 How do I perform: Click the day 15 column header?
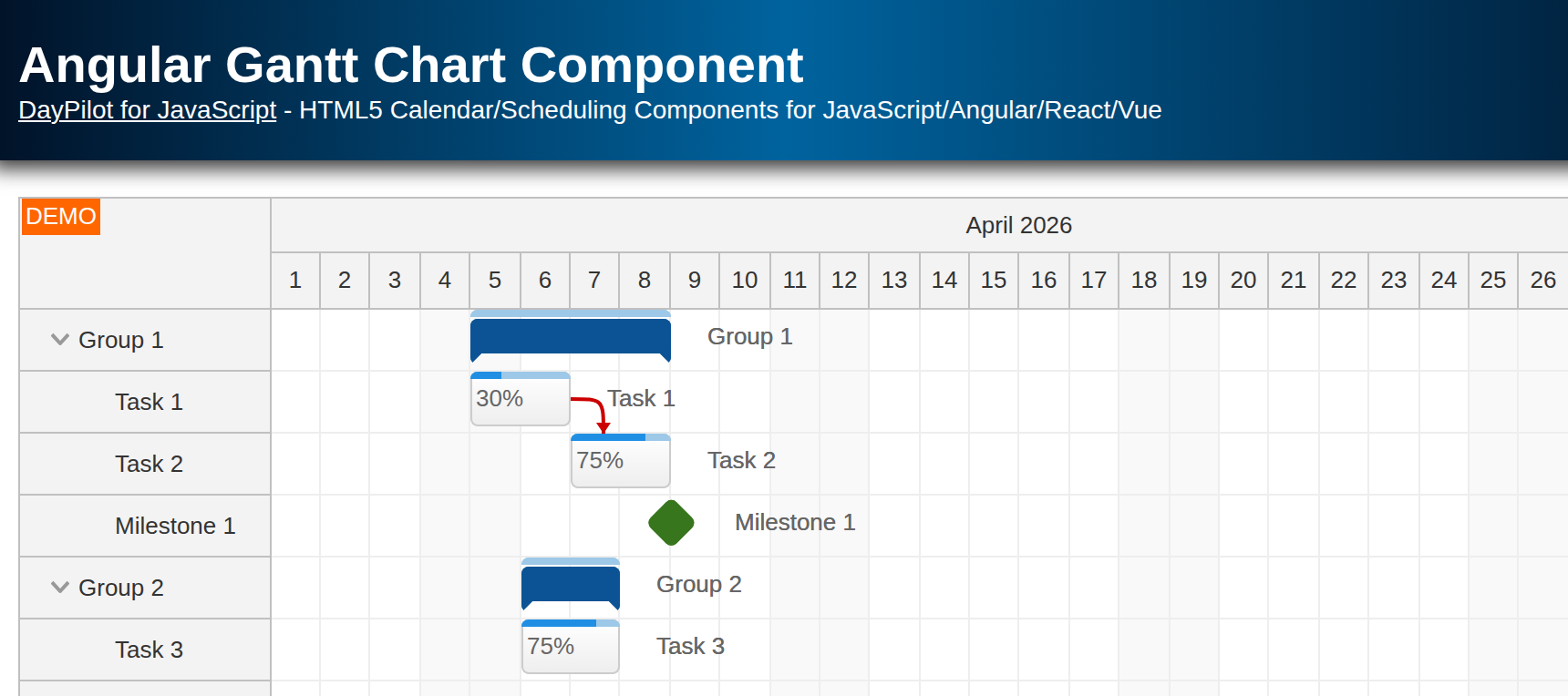[993, 280]
